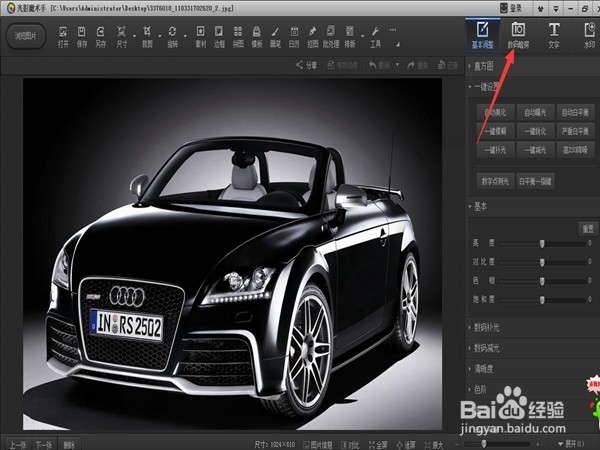Click the three-dots more tools icon
This screenshot has width=600, height=450.
393,30
